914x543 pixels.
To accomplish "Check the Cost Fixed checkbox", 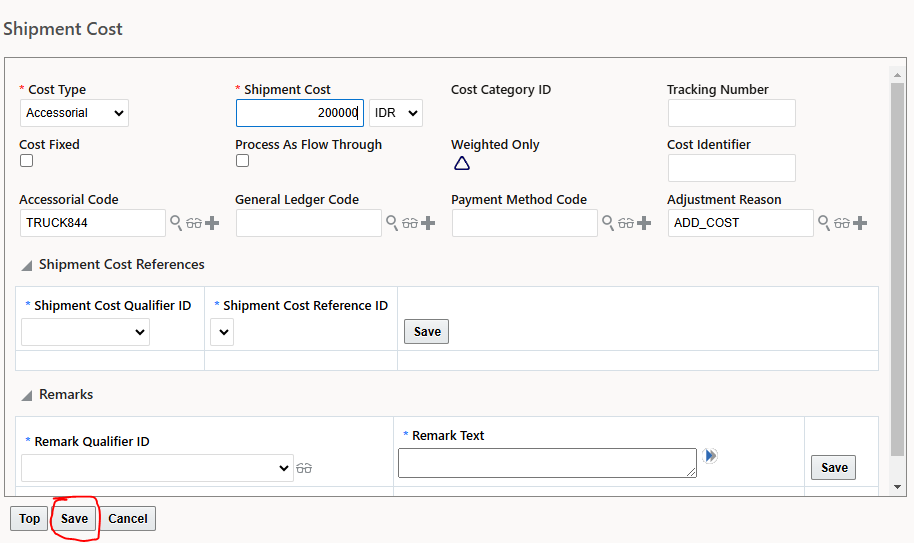I will (x=26, y=160).
